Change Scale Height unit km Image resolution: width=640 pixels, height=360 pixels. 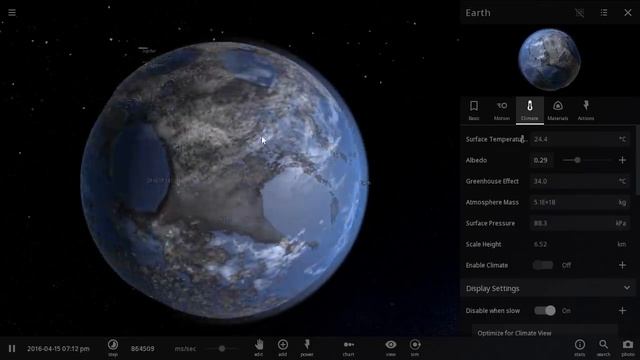click(x=621, y=244)
